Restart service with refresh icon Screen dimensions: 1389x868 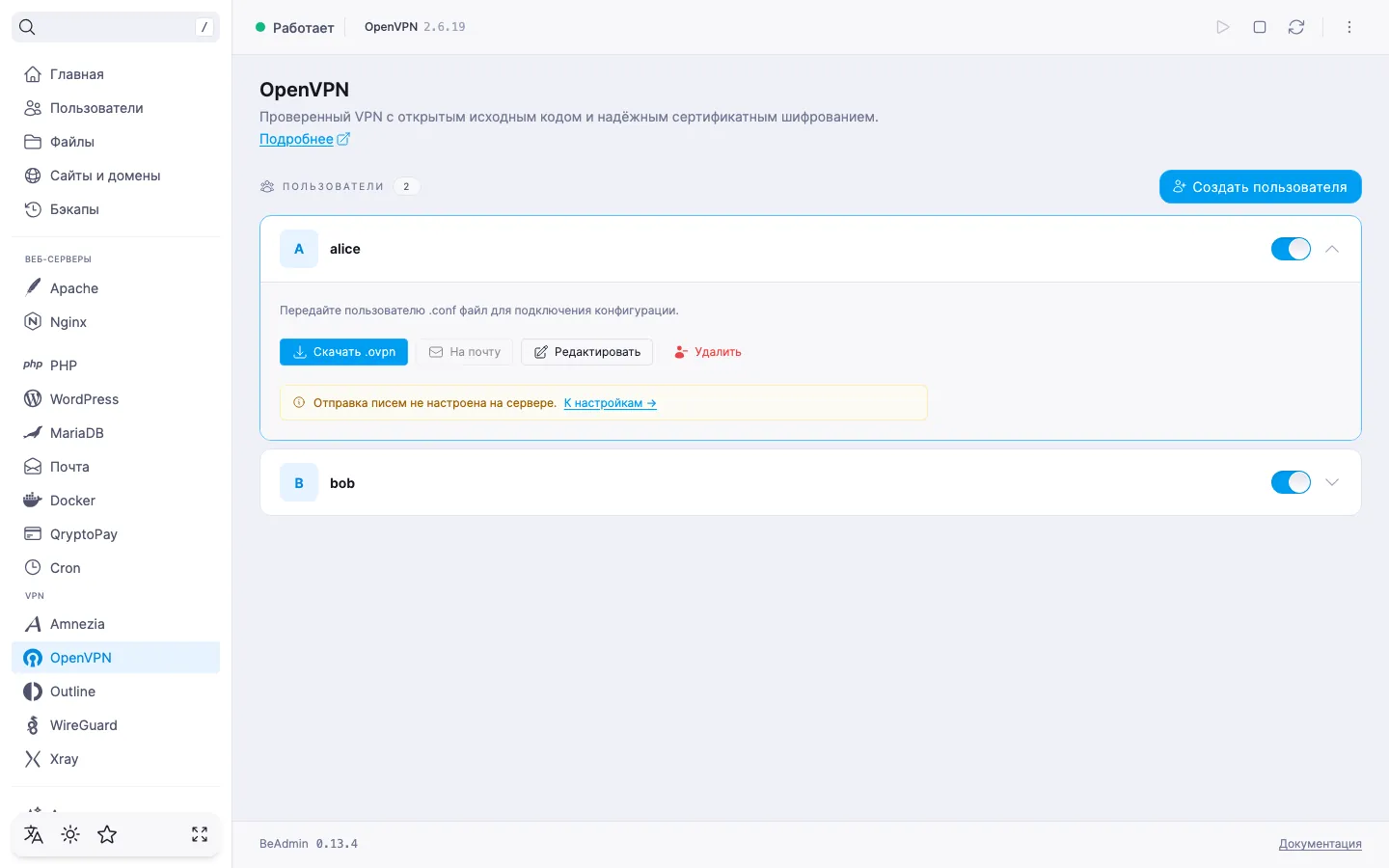tap(1296, 27)
